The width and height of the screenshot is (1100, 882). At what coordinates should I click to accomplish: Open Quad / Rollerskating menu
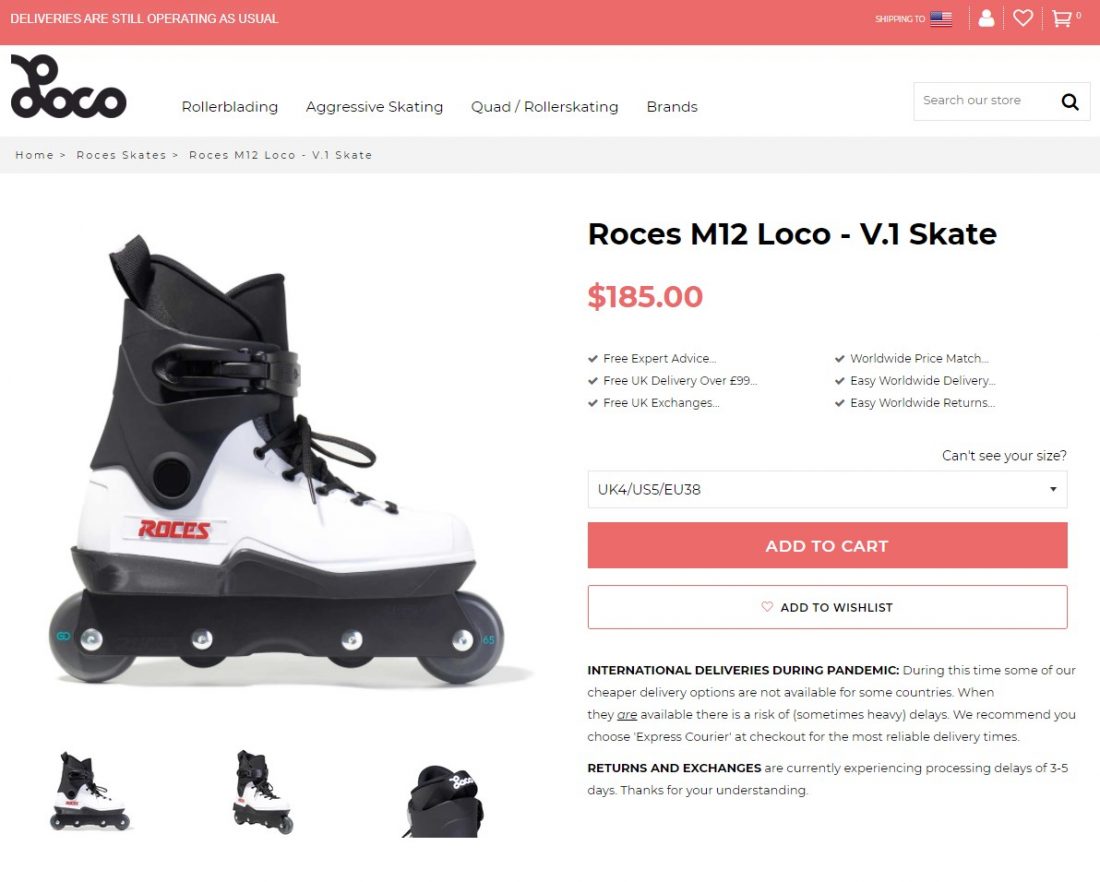(545, 107)
